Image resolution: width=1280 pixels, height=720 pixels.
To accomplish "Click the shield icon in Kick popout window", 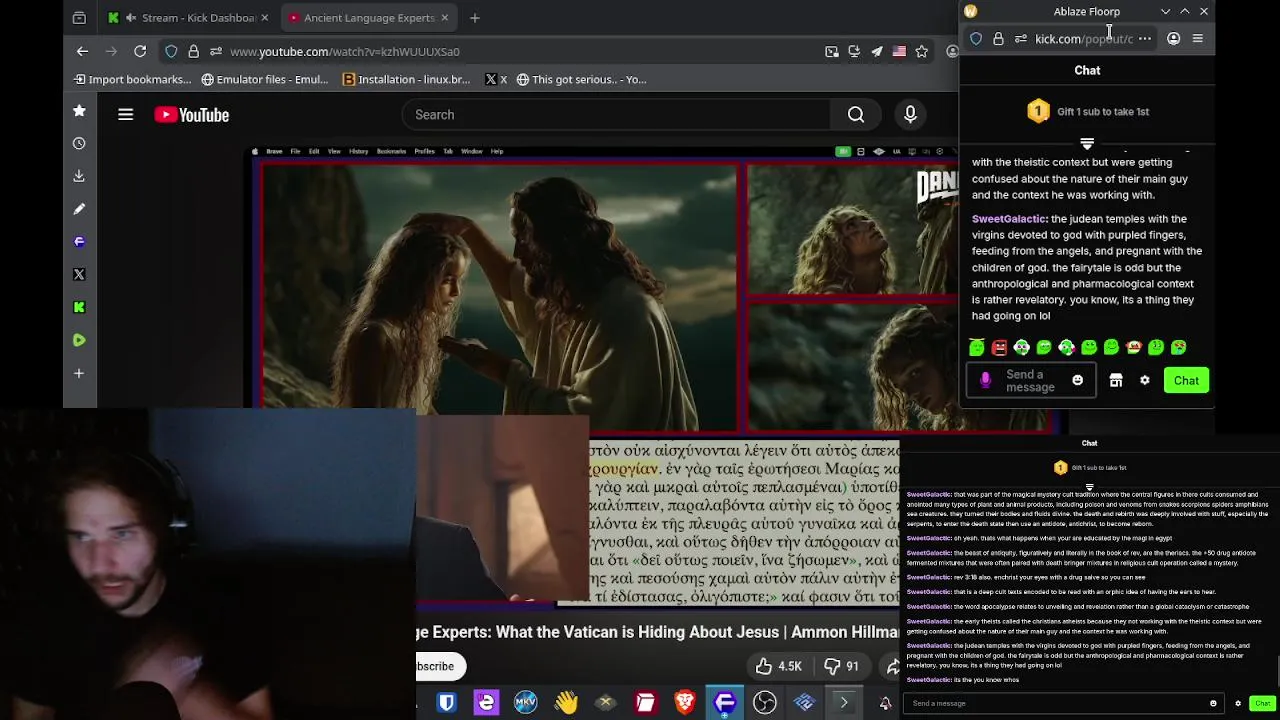I will point(976,39).
